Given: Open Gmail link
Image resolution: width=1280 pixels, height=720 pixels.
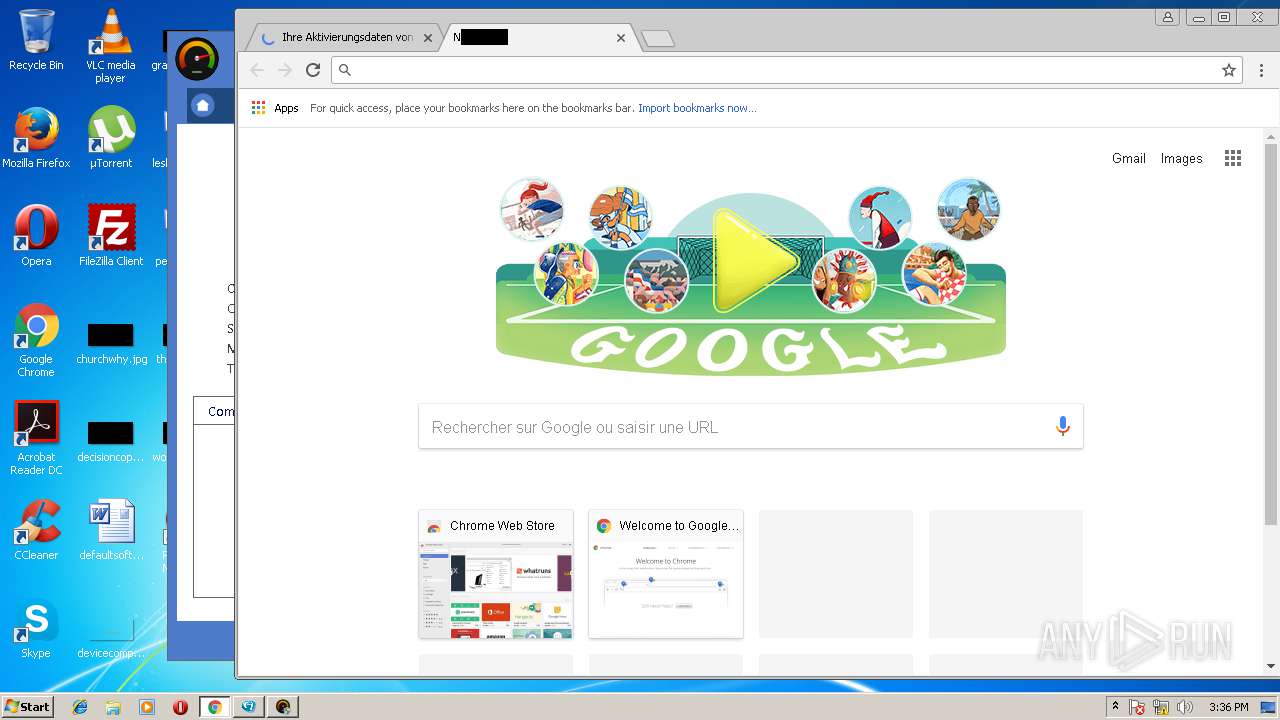Looking at the screenshot, I should point(1128,158).
